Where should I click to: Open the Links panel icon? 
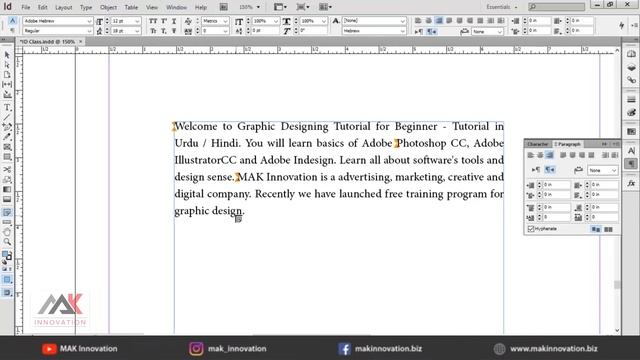point(631,80)
